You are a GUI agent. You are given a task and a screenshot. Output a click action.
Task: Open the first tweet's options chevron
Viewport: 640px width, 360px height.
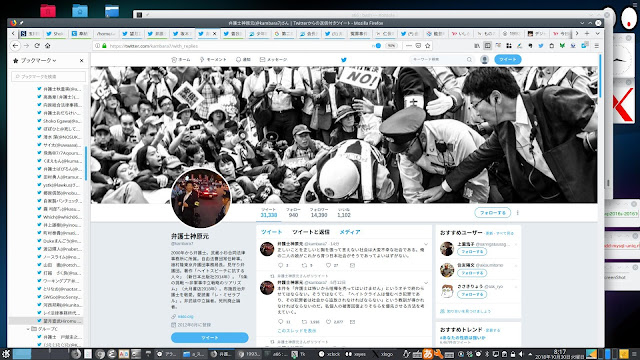[x=426, y=244]
